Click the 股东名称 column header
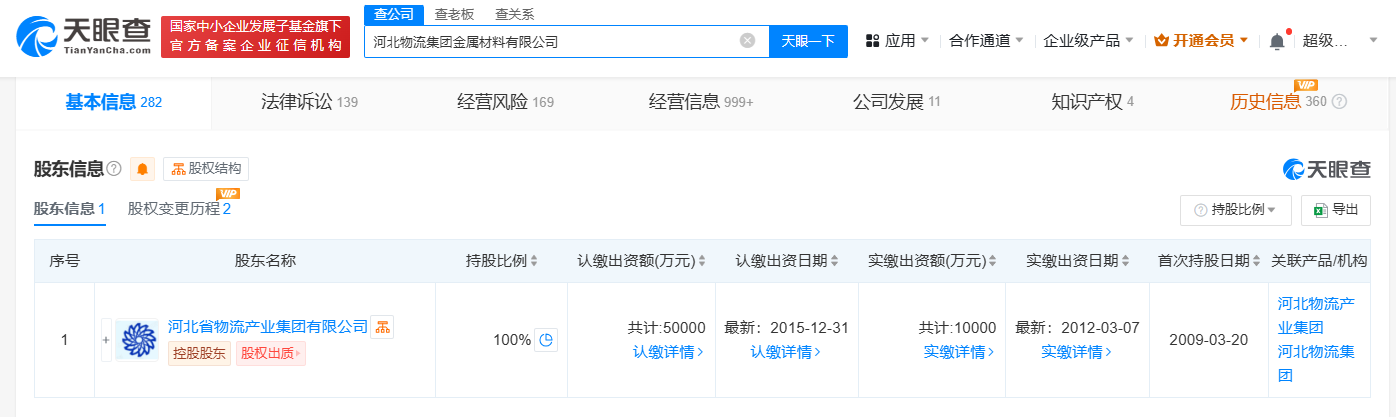The height and width of the screenshot is (417, 1396). [265, 261]
